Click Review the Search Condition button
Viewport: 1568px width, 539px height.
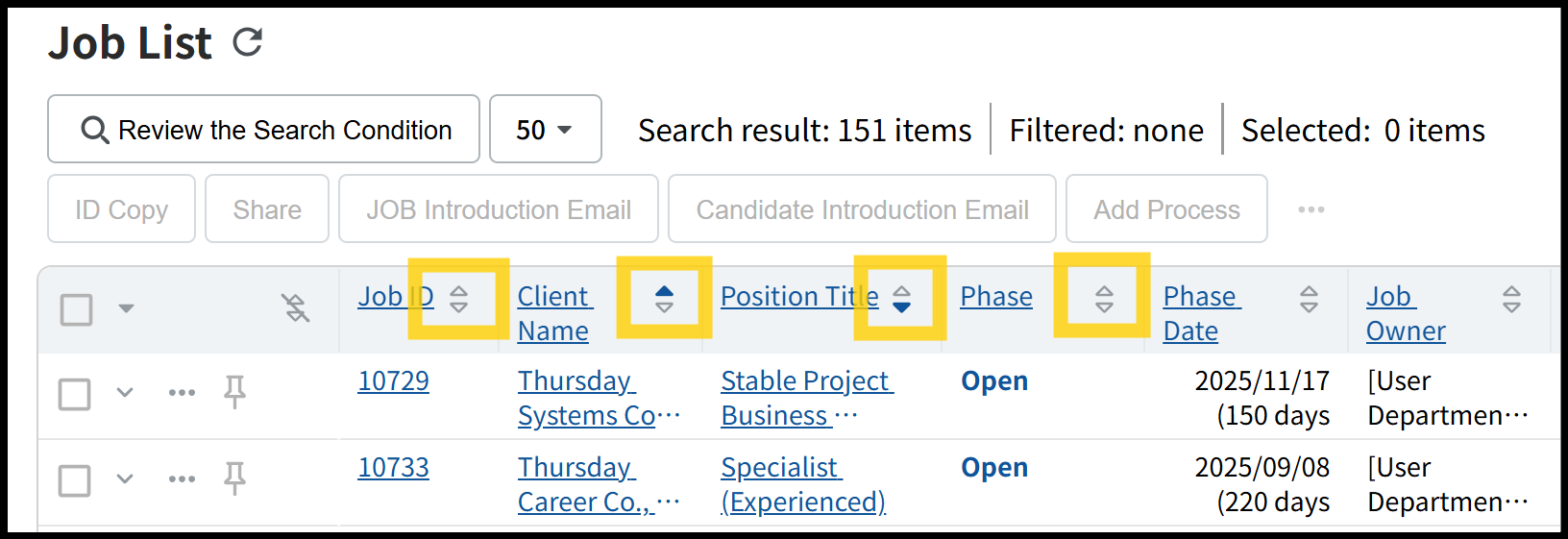pyautogui.click(x=264, y=130)
